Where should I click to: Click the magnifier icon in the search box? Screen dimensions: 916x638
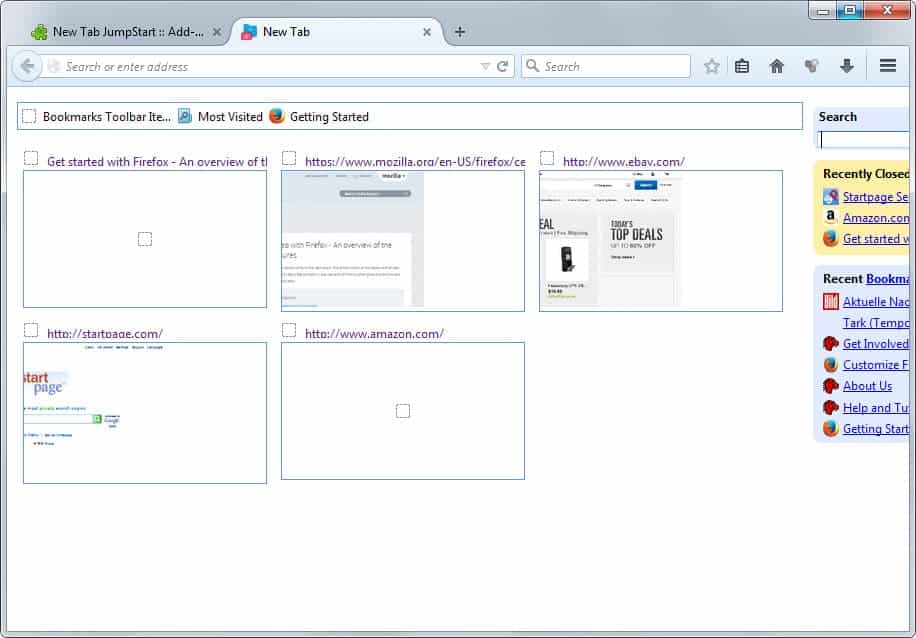point(532,66)
